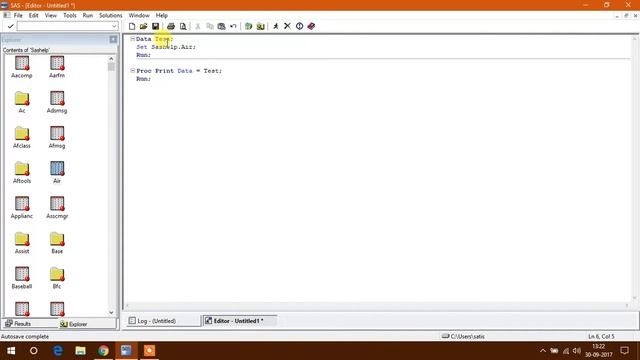Open the Help menu
Screen dimensions: 640x360
click(x=162, y=16)
